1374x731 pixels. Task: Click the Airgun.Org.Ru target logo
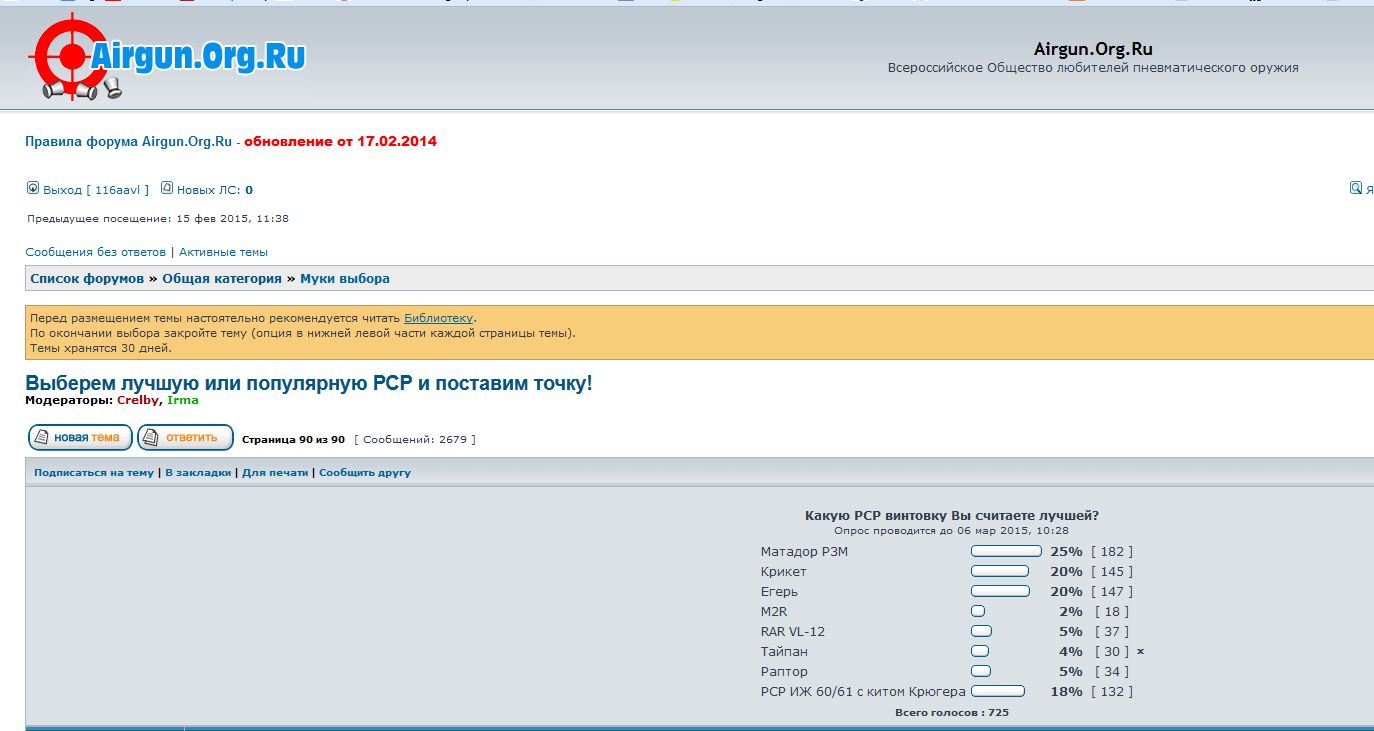click(166, 58)
